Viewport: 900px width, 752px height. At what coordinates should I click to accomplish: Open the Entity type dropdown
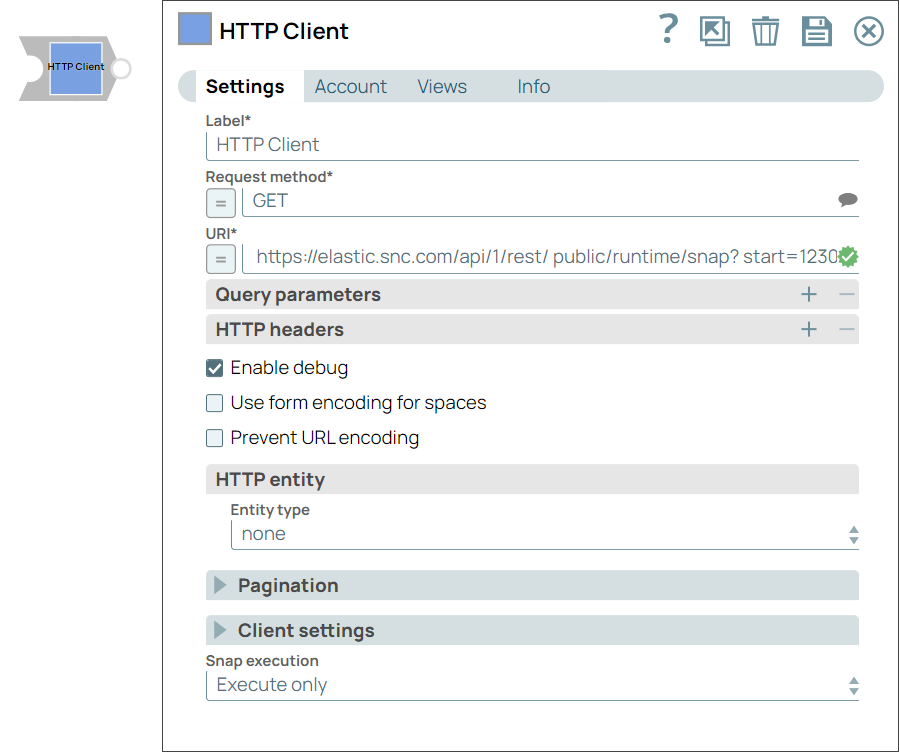click(x=544, y=534)
